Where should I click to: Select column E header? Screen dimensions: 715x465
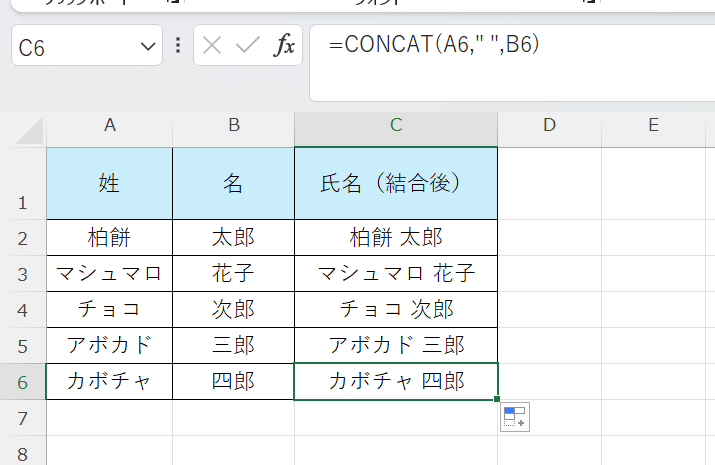(652, 126)
